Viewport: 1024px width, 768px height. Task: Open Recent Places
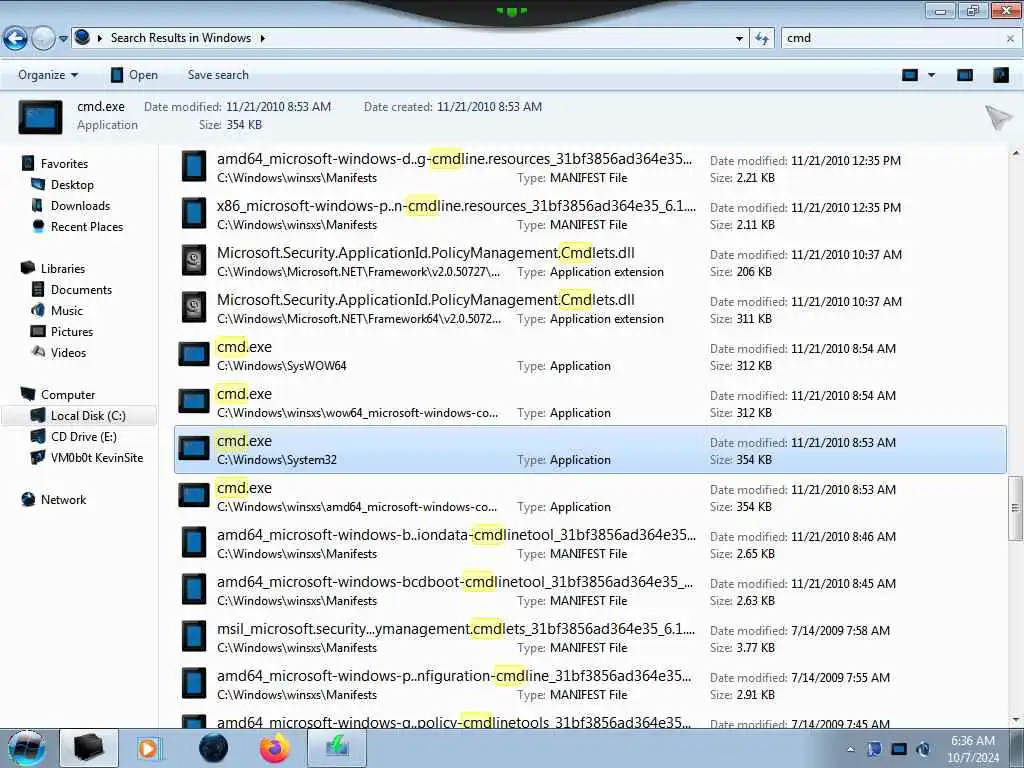(x=87, y=227)
